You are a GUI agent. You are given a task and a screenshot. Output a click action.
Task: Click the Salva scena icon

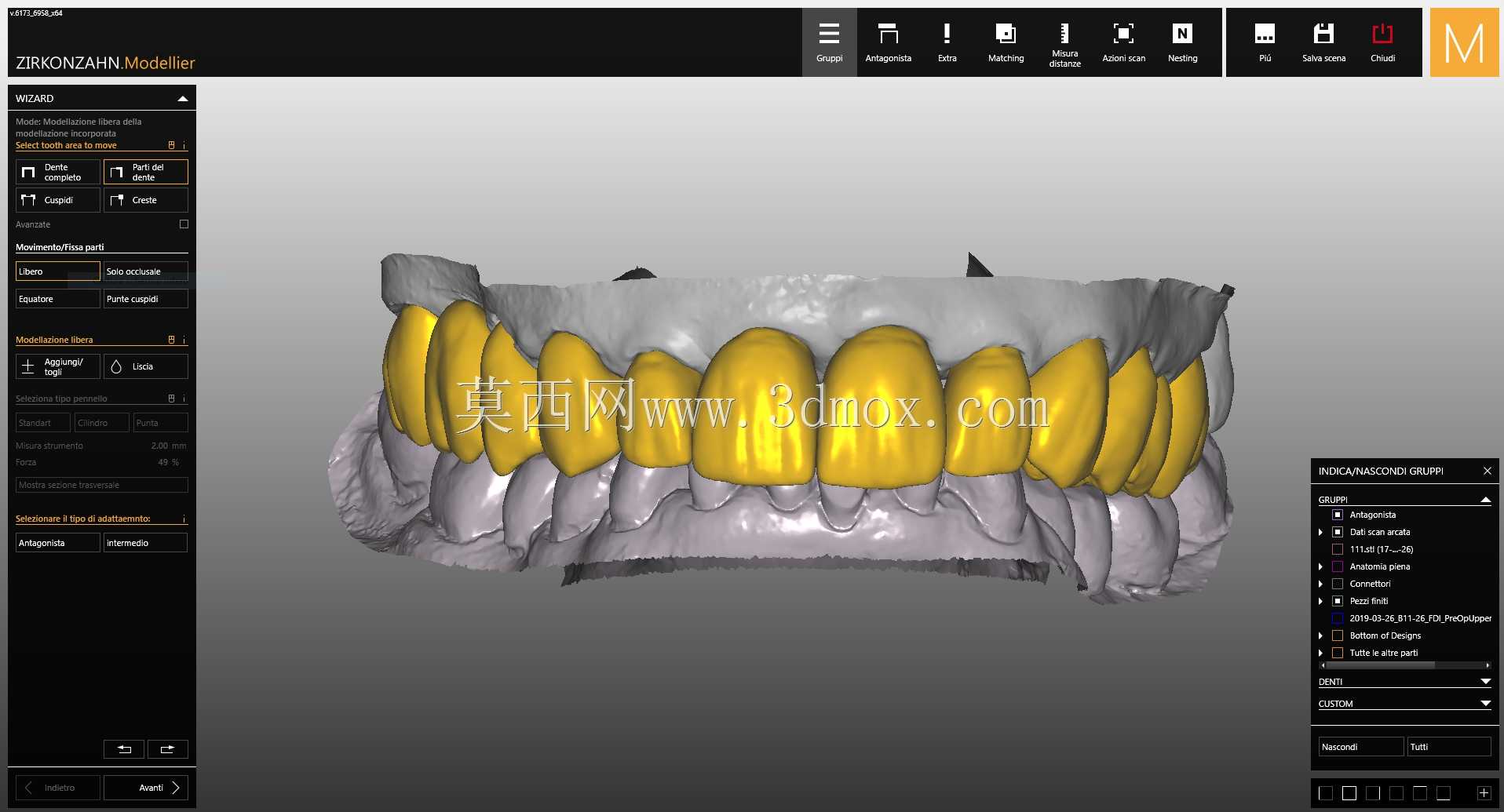tap(1323, 42)
